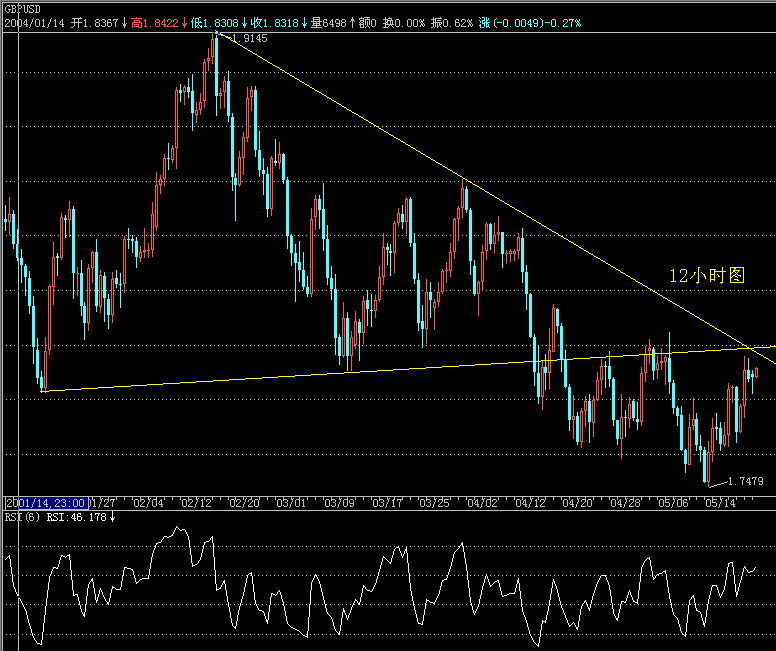Click the turnover value 额0

(x=368, y=23)
